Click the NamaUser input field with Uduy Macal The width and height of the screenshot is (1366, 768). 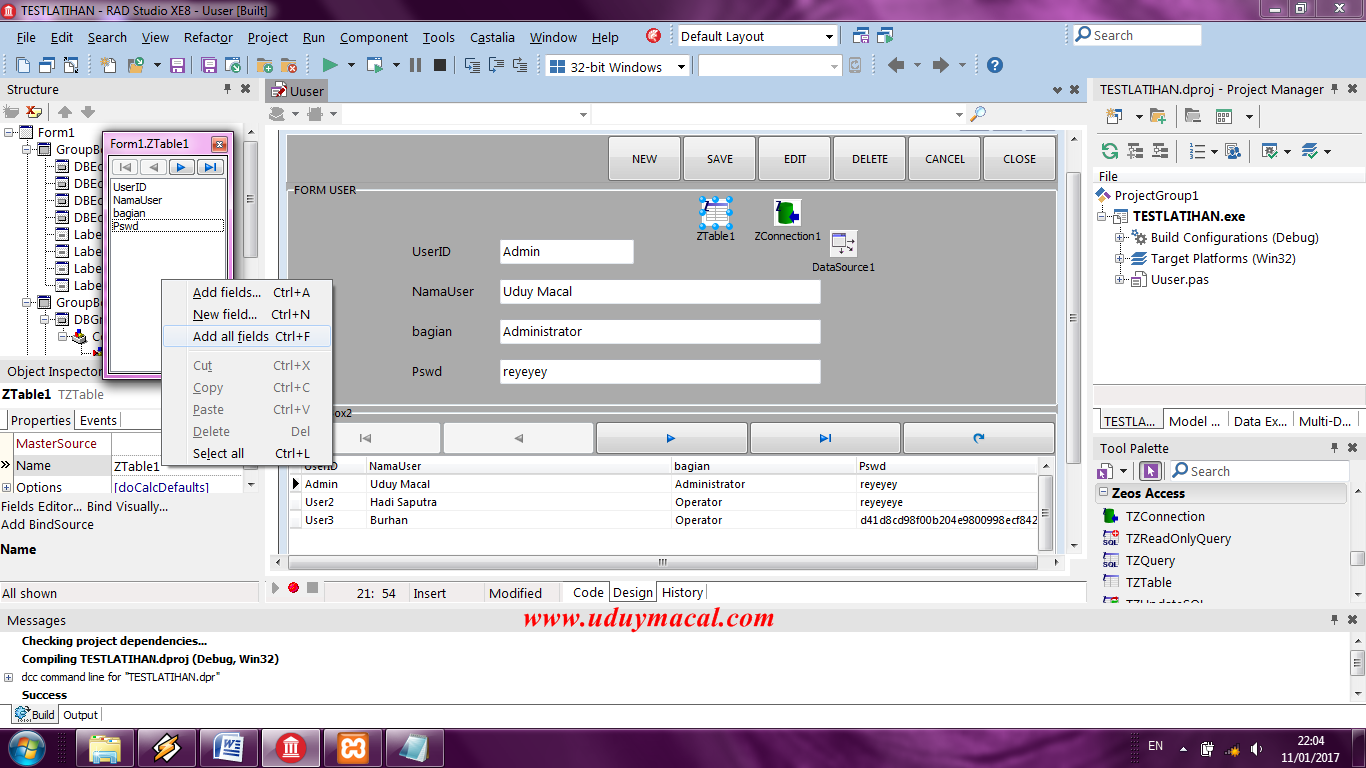660,292
